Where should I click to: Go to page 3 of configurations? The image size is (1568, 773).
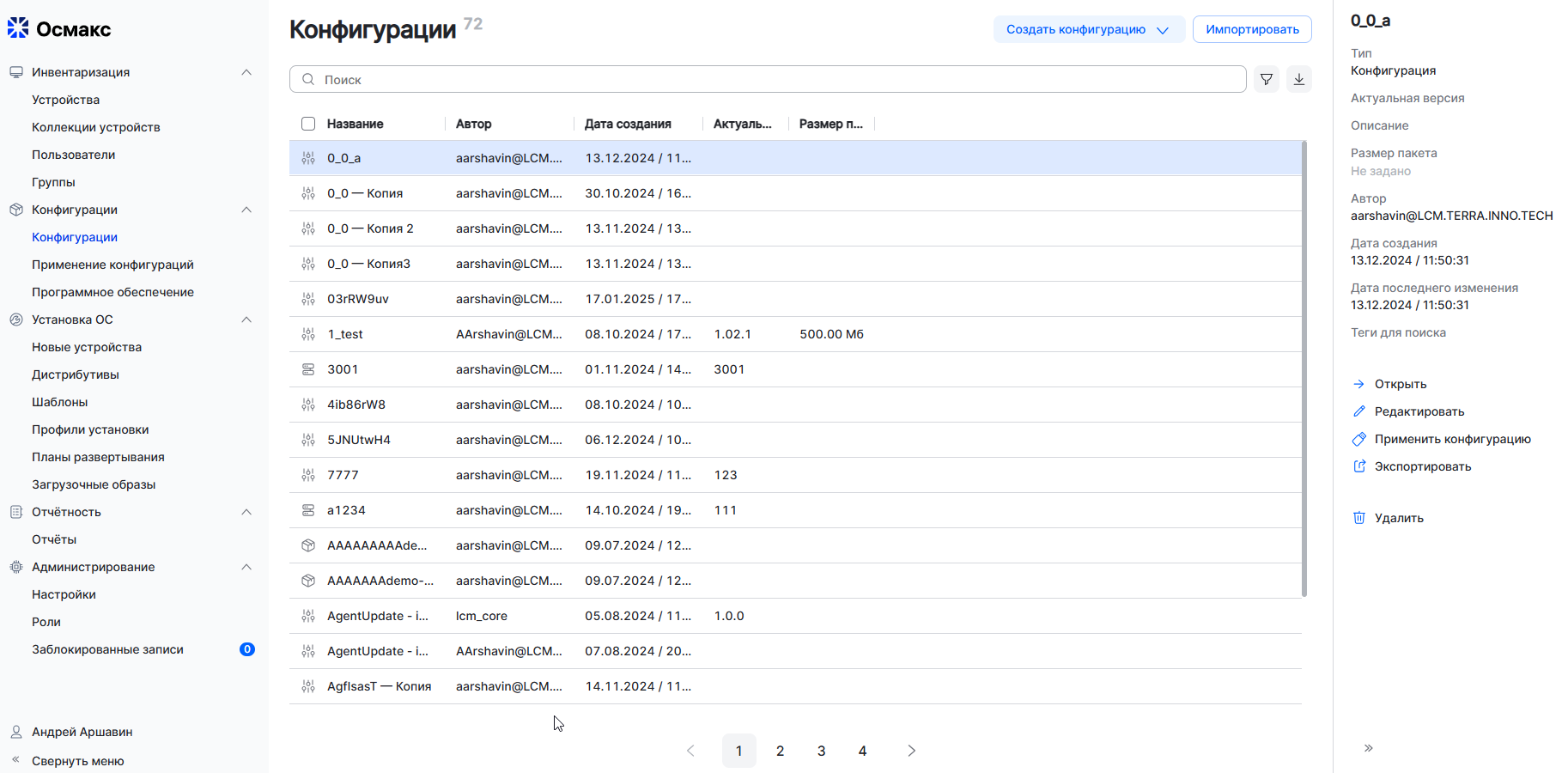point(821,751)
